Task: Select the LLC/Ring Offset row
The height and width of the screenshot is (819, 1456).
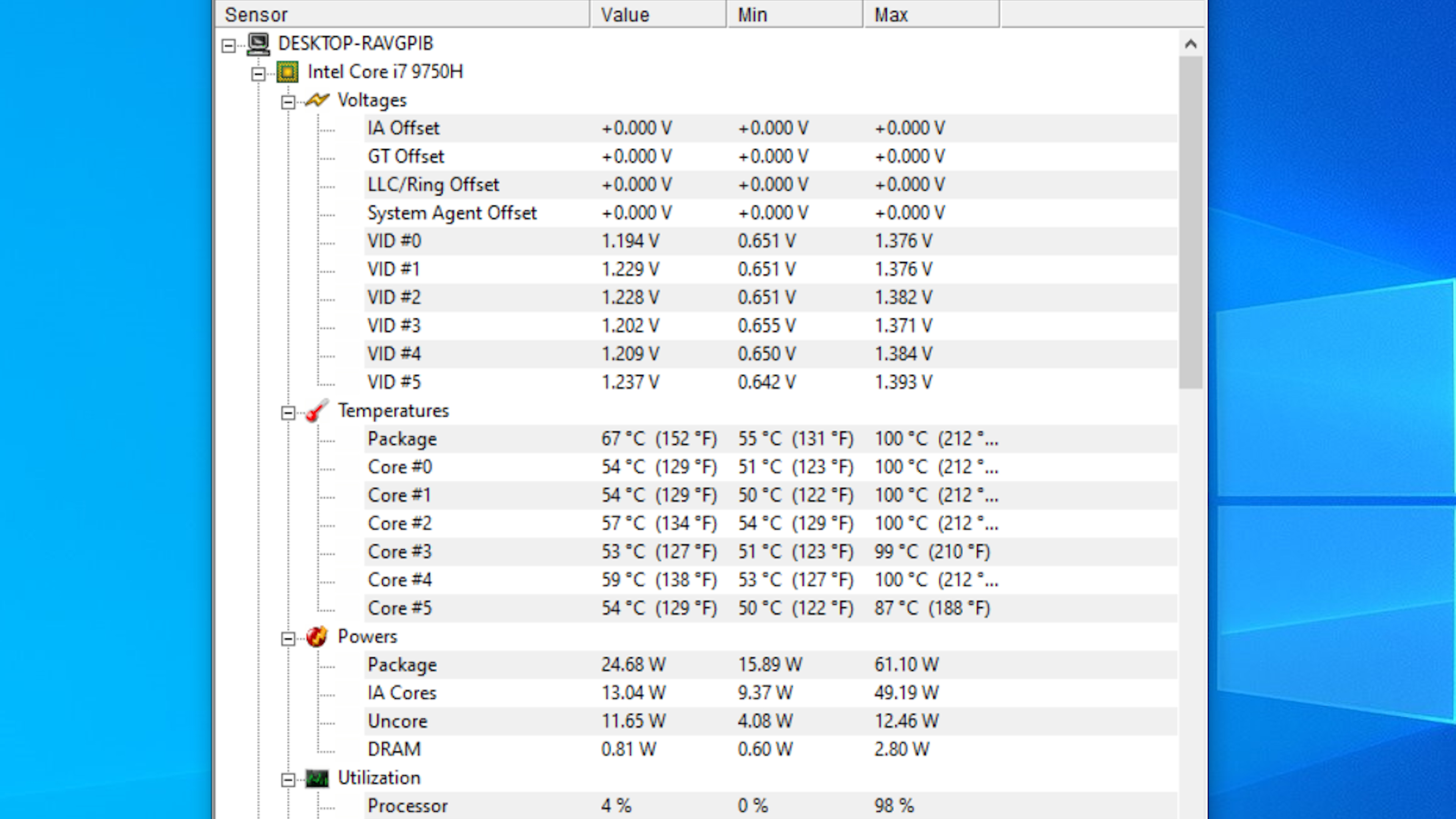Action: coord(771,185)
